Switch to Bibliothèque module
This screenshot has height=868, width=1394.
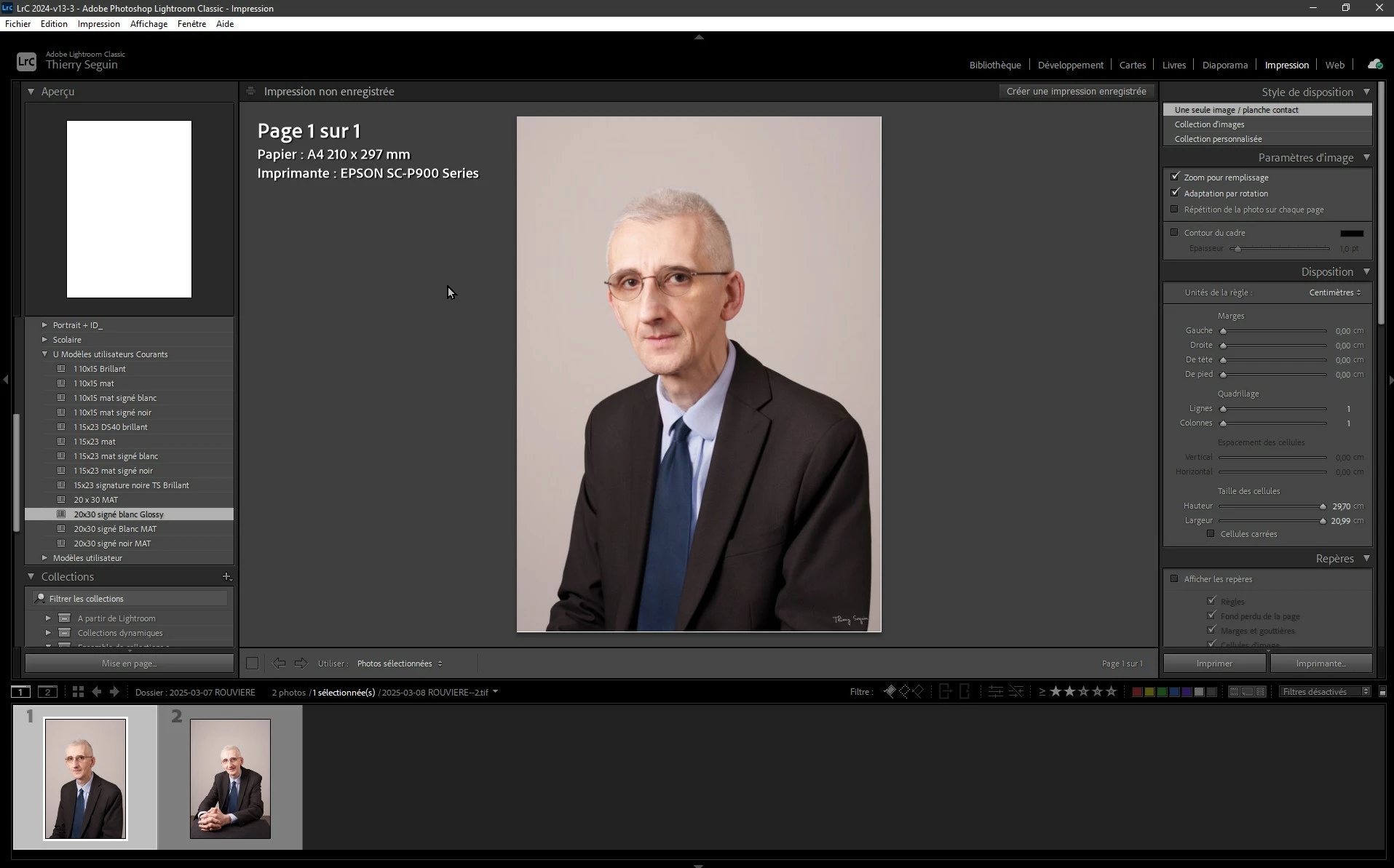(995, 65)
